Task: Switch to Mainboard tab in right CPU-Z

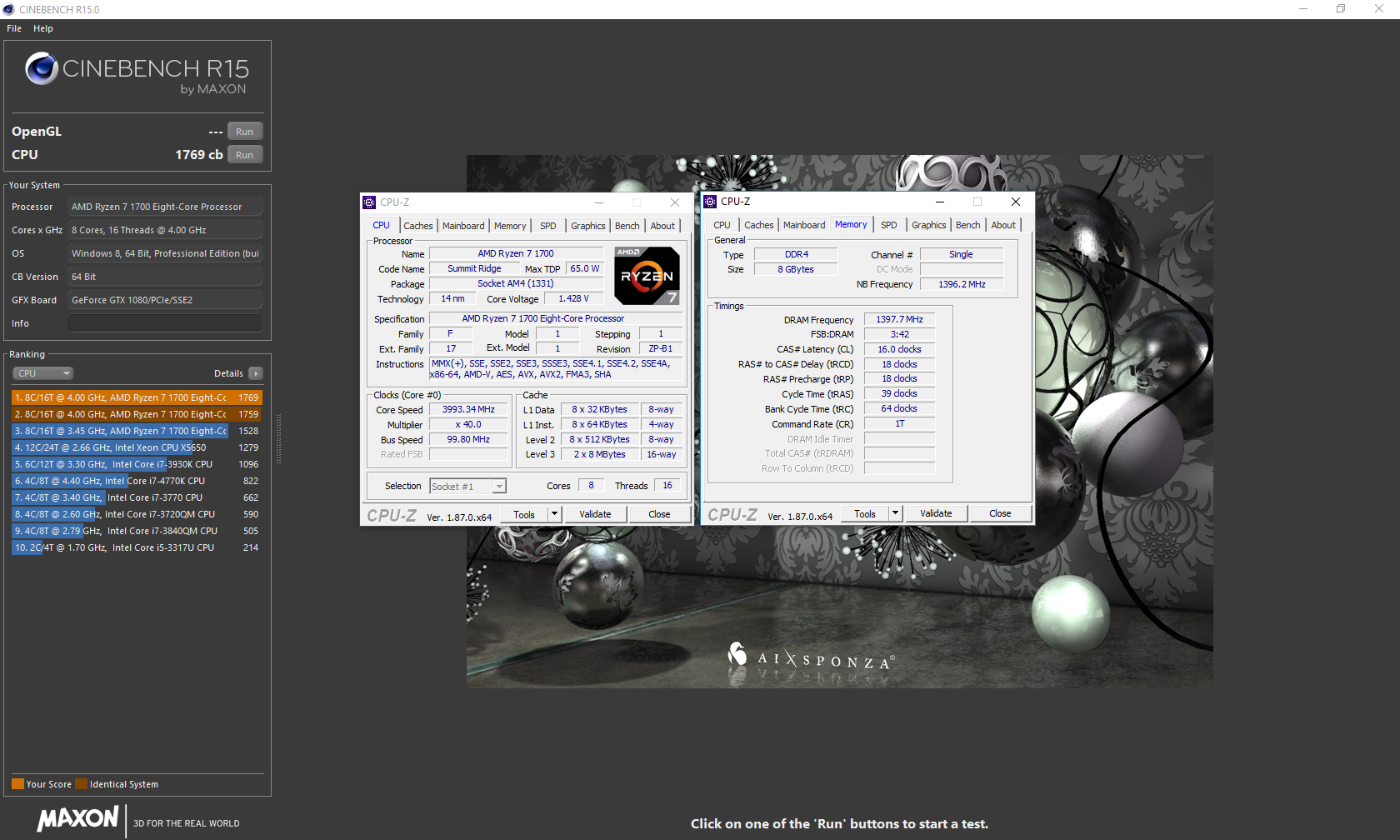Action: (x=804, y=225)
